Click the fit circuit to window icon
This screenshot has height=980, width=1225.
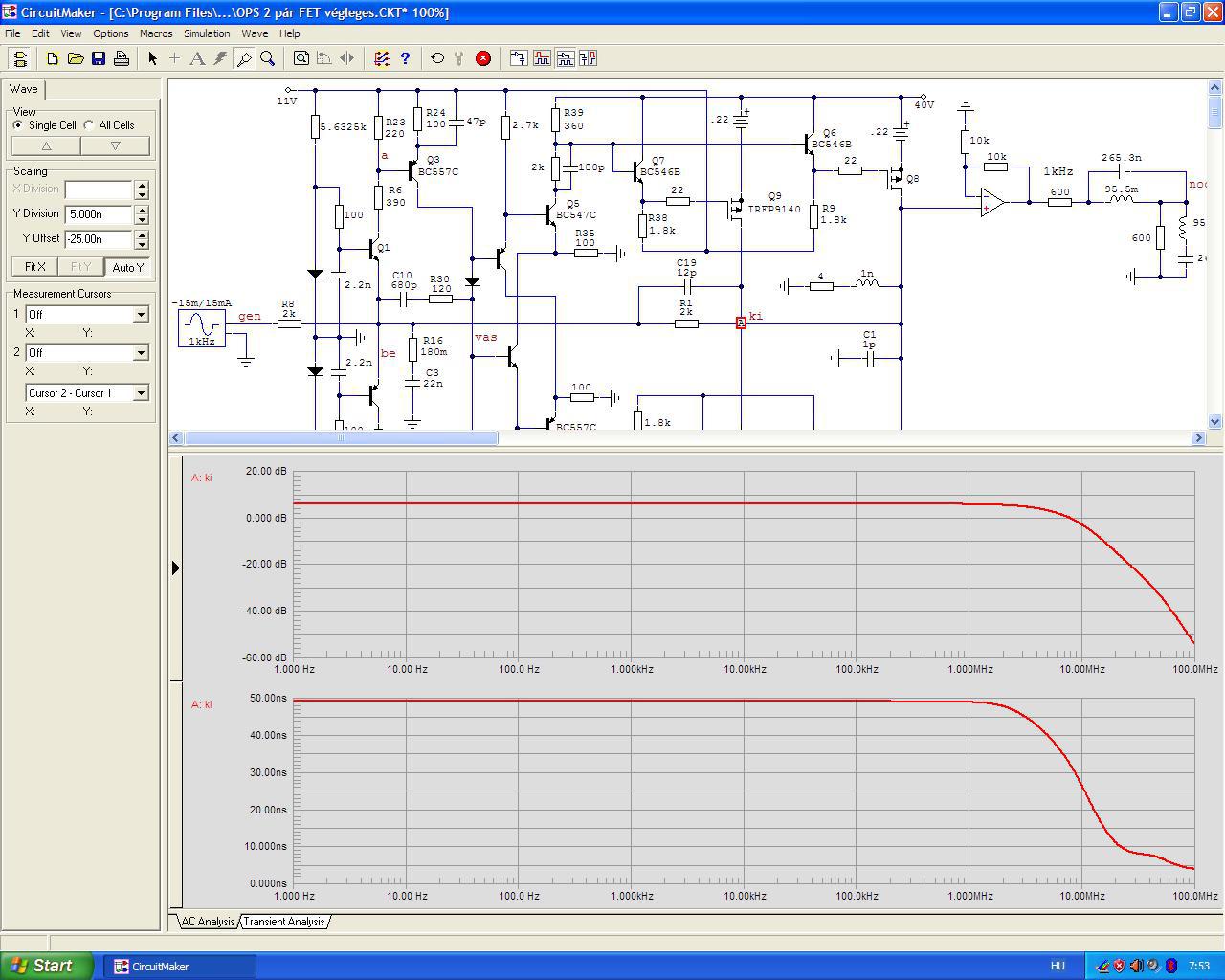pos(301,58)
